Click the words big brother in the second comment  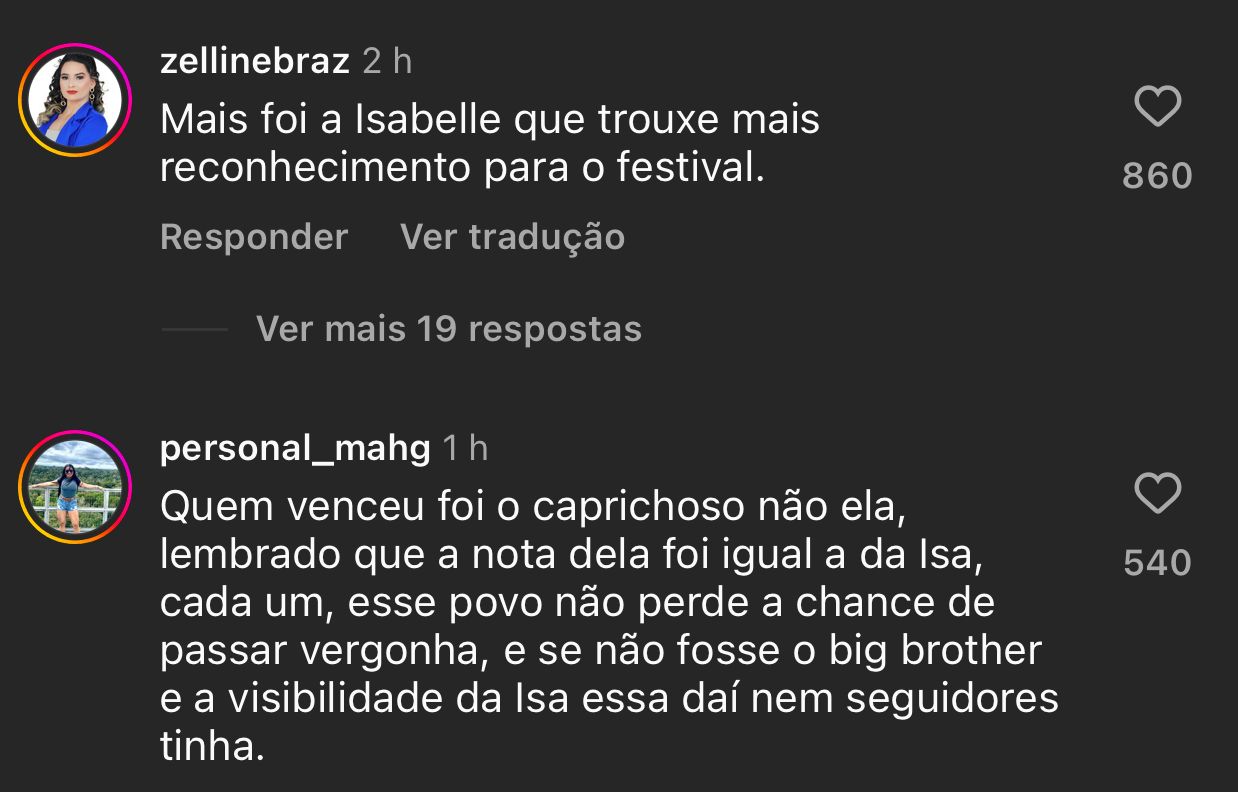pos(935,651)
